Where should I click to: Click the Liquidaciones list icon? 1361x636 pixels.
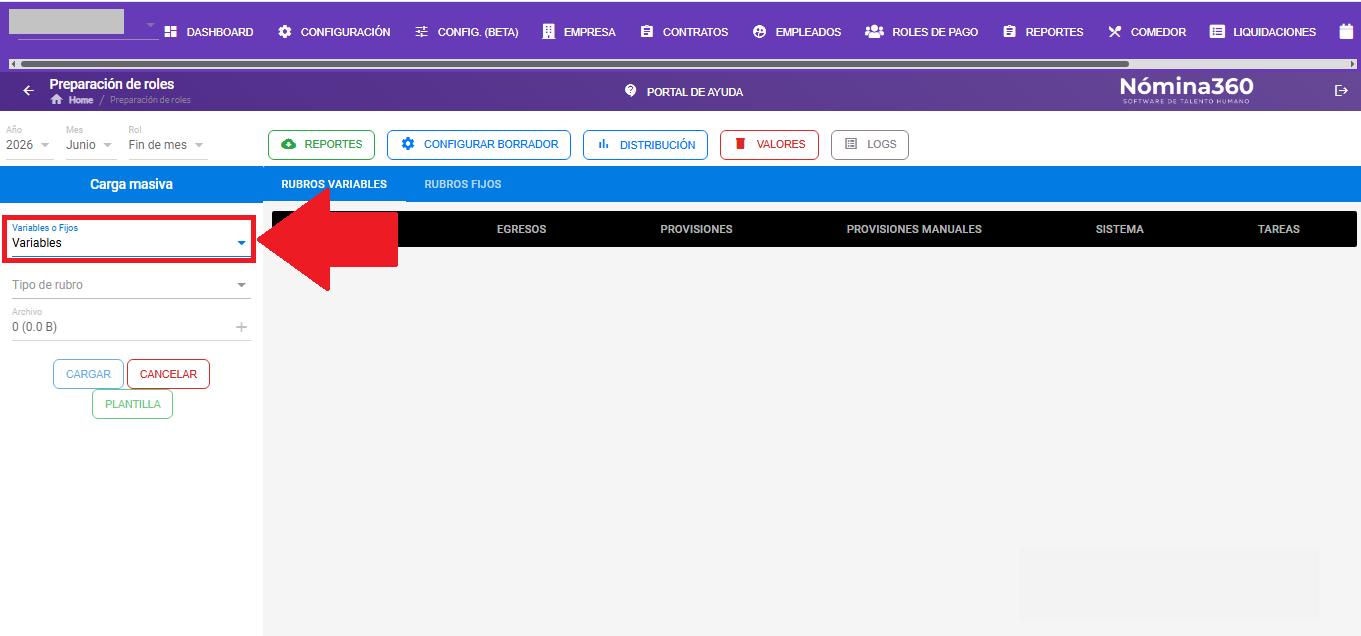click(x=1217, y=32)
